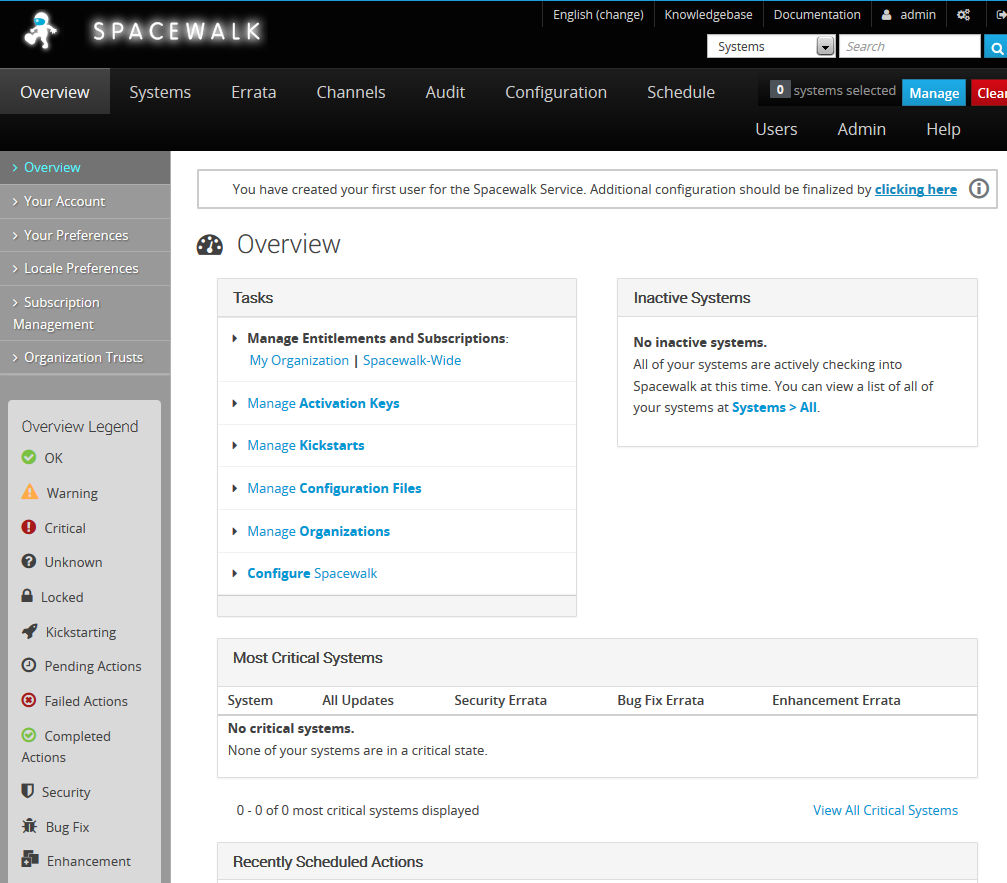Image resolution: width=1007 pixels, height=883 pixels.
Task: Click the magnifier search button
Action: coord(996,48)
